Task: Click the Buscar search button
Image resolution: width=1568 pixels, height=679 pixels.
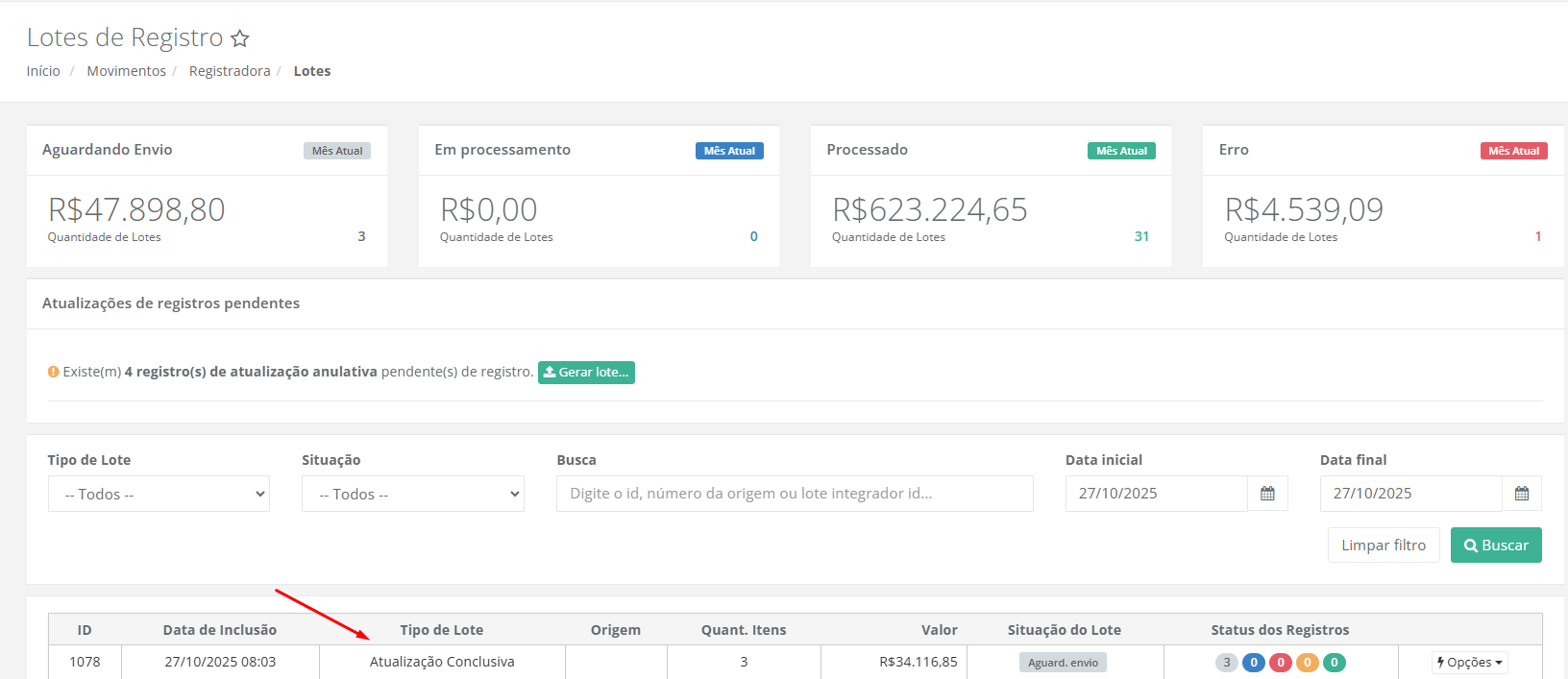Action: 1495,546
